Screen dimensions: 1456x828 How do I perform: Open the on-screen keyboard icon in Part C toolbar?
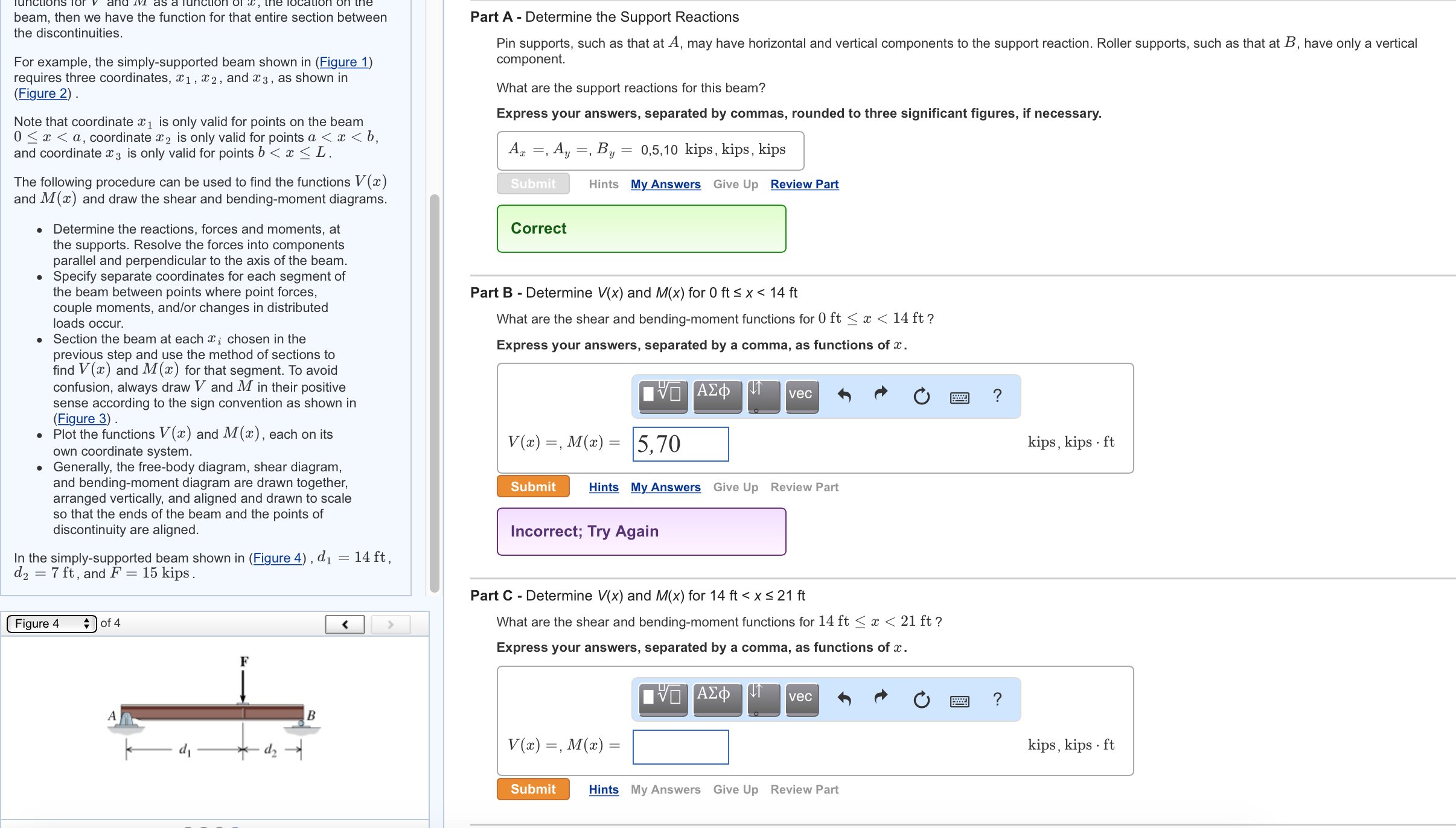[x=960, y=700]
